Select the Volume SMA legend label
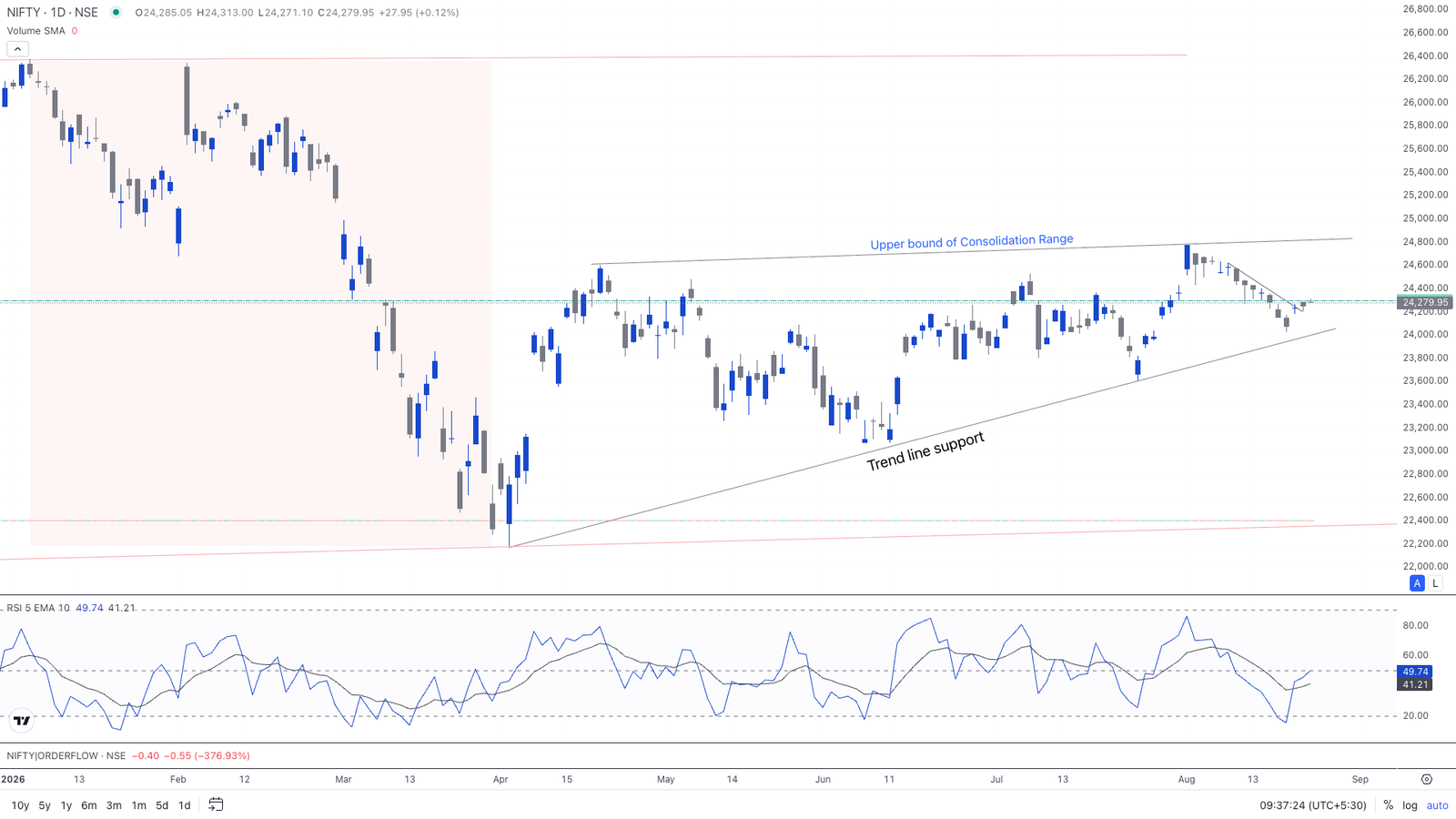1456x819 pixels. click(x=36, y=31)
